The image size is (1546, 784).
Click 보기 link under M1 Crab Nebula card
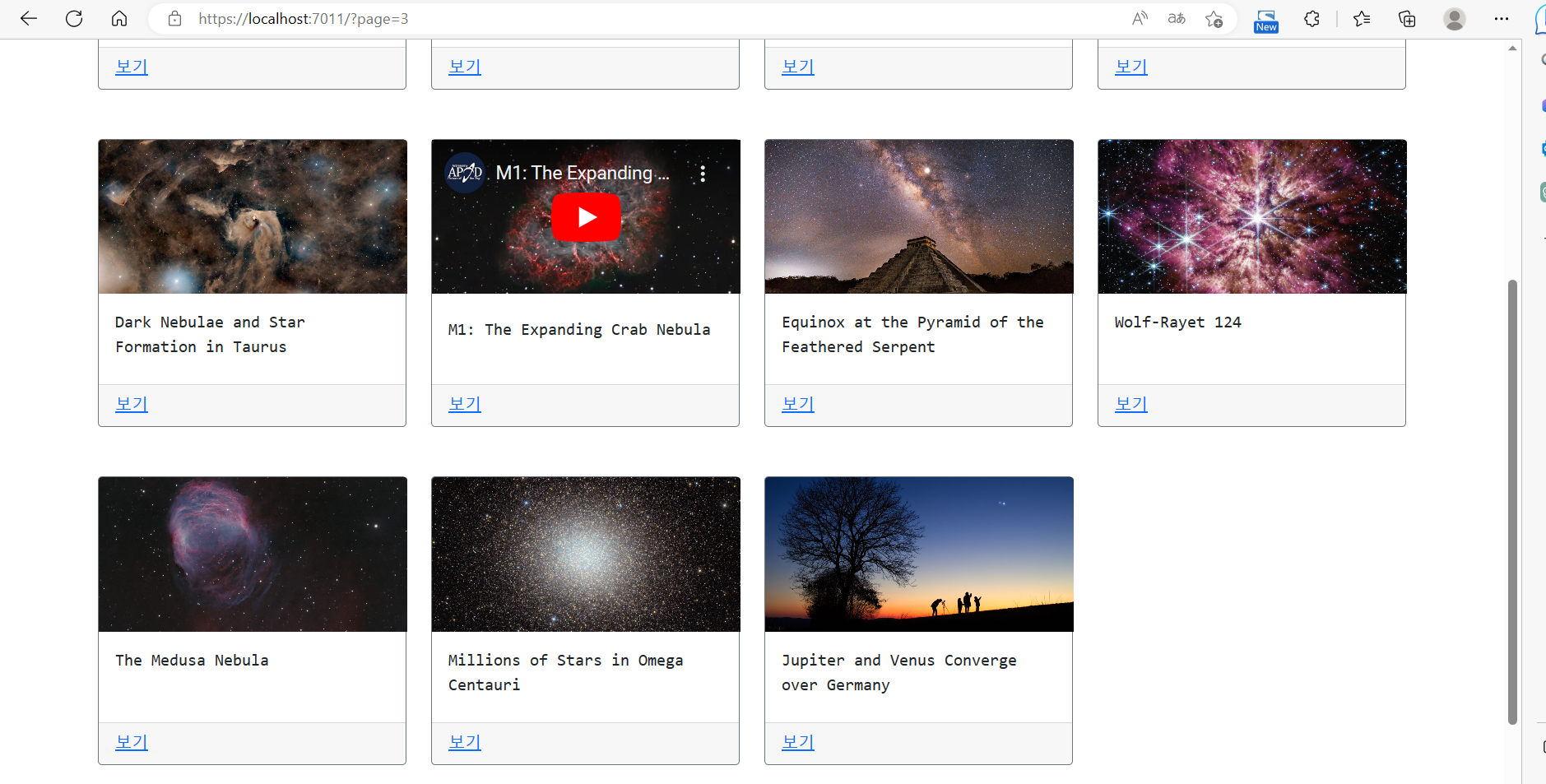pyautogui.click(x=465, y=404)
